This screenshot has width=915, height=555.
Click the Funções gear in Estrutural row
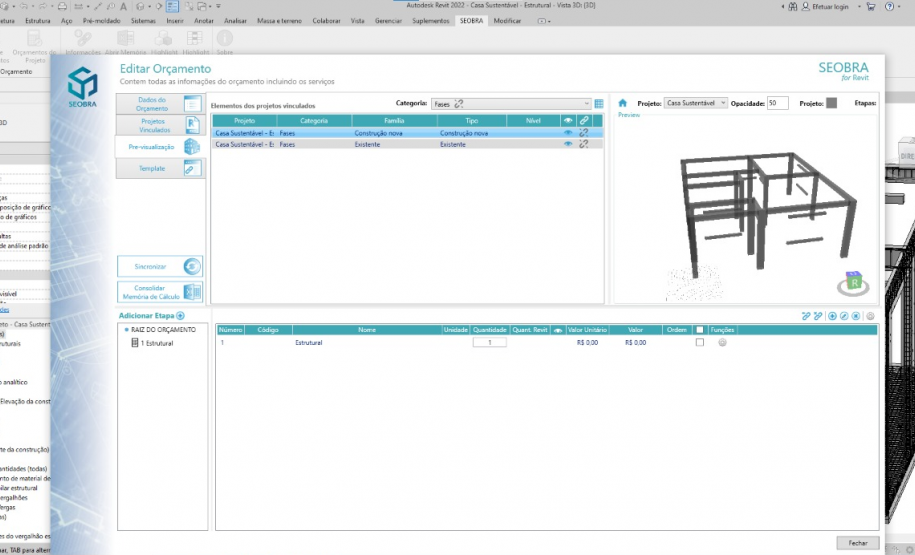[722, 343]
